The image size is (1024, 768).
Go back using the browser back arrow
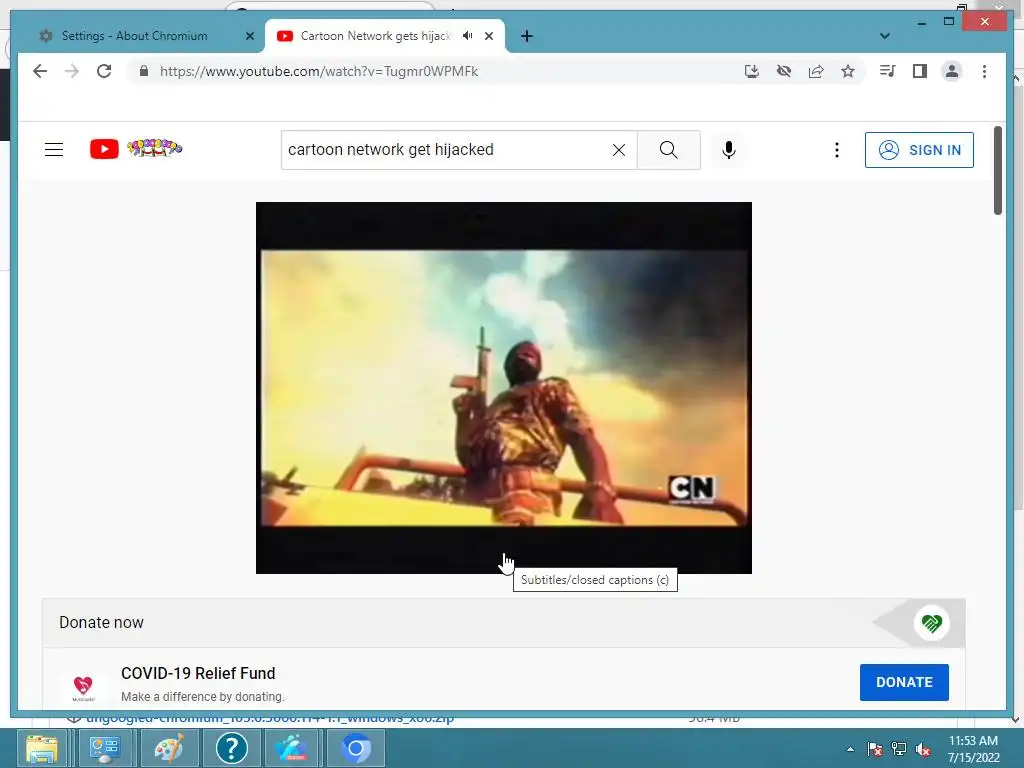pyautogui.click(x=40, y=71)
